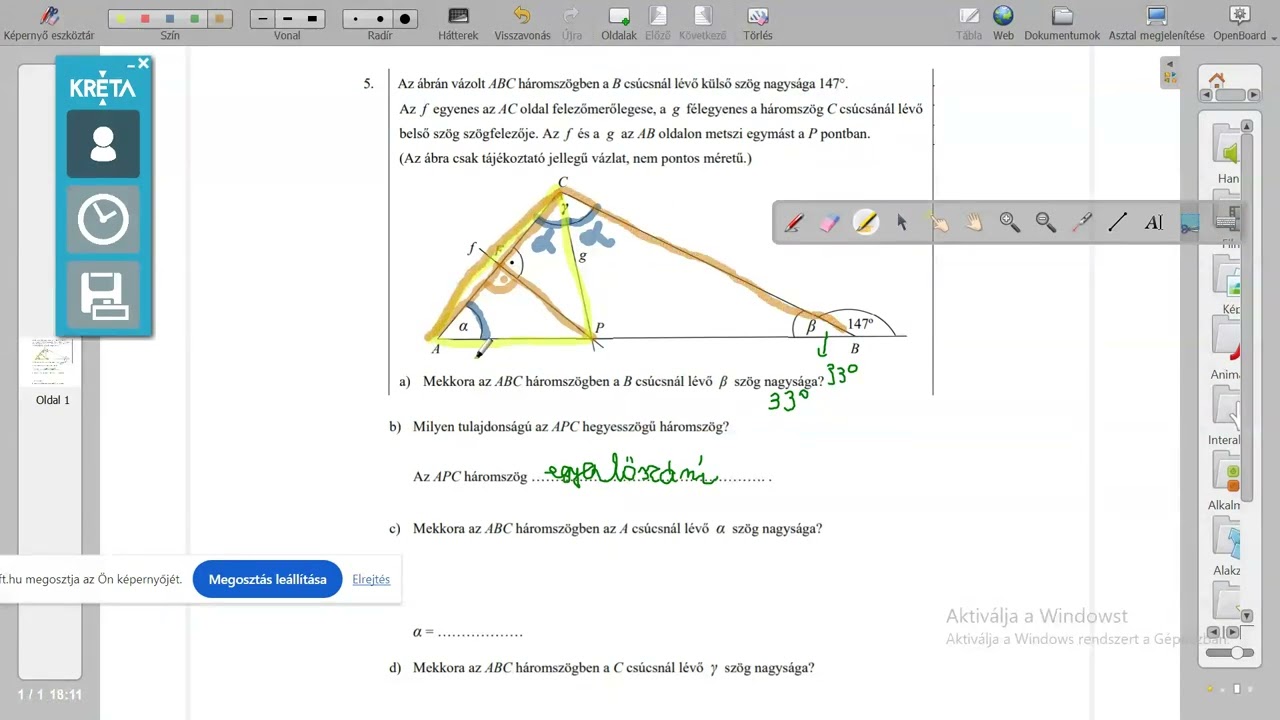Select the straight line drawing tool
Image resolution: width=1280 pixels, height=720 pixels.
(1118, 222)
